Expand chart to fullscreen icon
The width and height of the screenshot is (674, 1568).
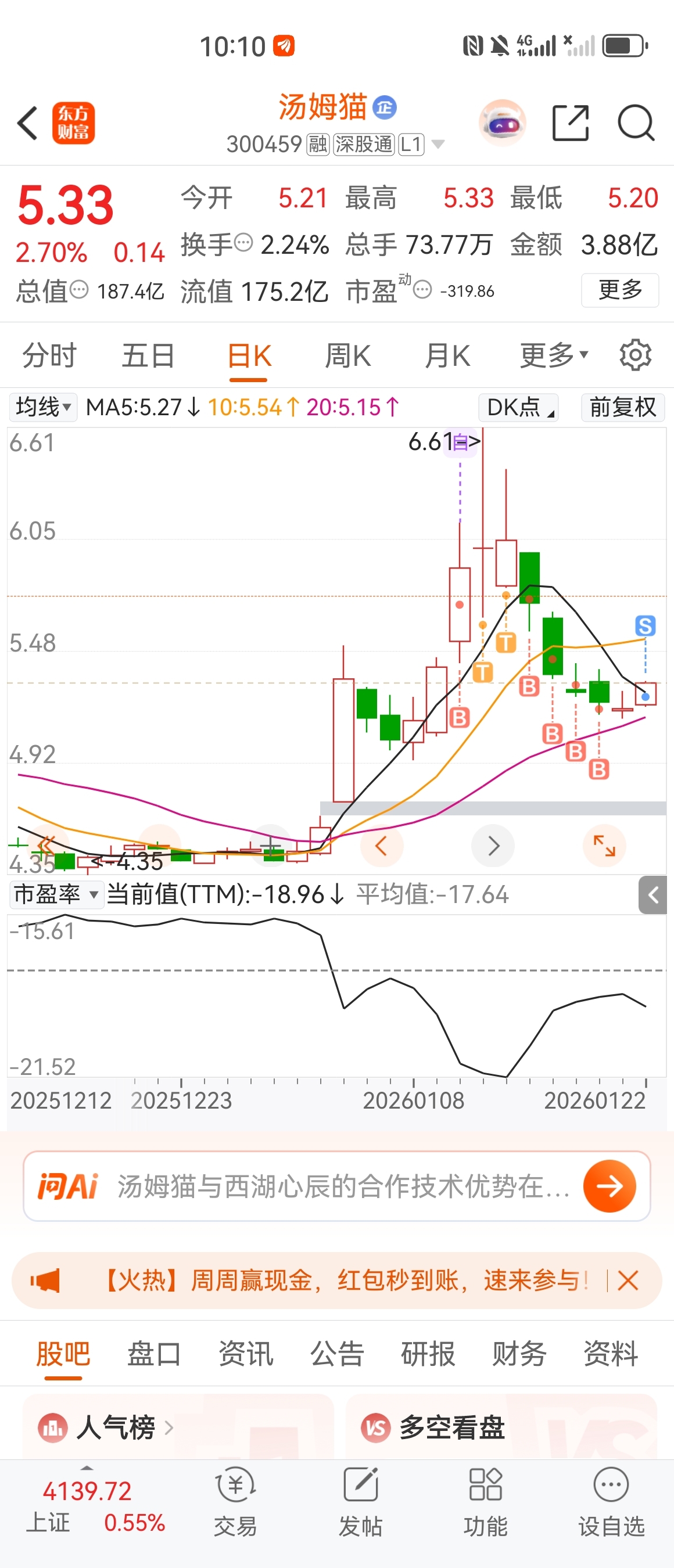click(x=605, y=846)
